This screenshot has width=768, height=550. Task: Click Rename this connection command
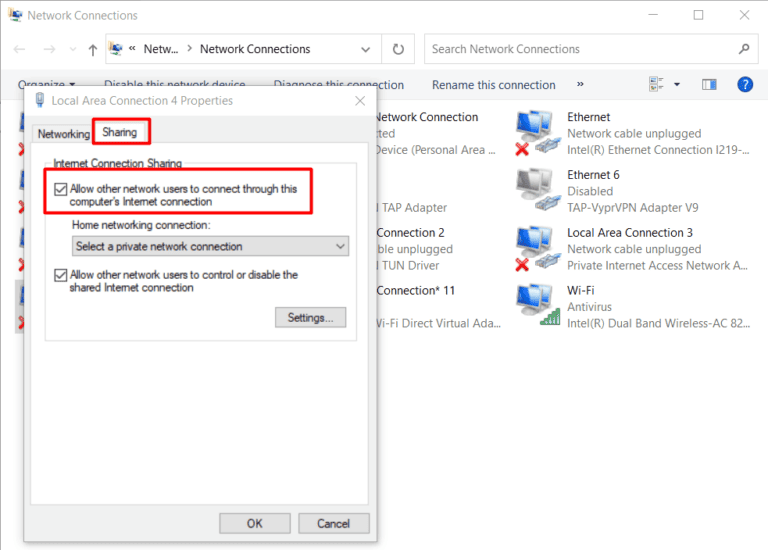click(x=493, y=85)
